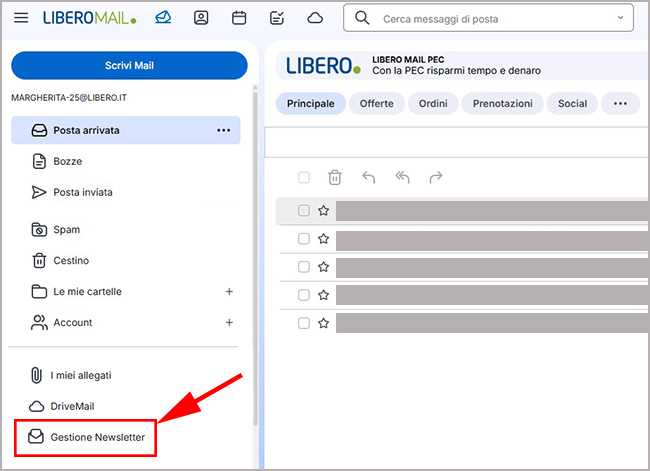Open Posta arrivata three-dot options
Screen dimensions: 650x471
point(223,130)
